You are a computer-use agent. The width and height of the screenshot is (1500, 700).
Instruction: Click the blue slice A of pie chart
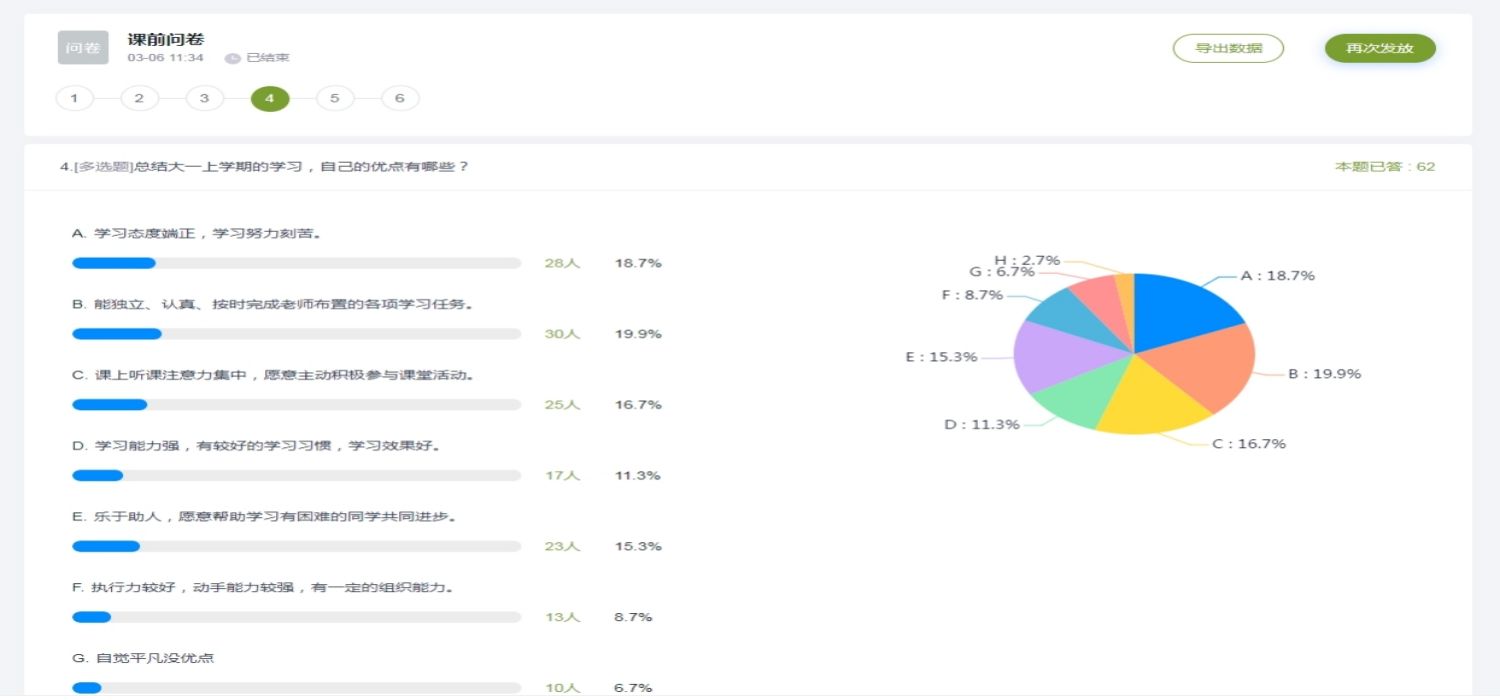tap(1178, 310)
